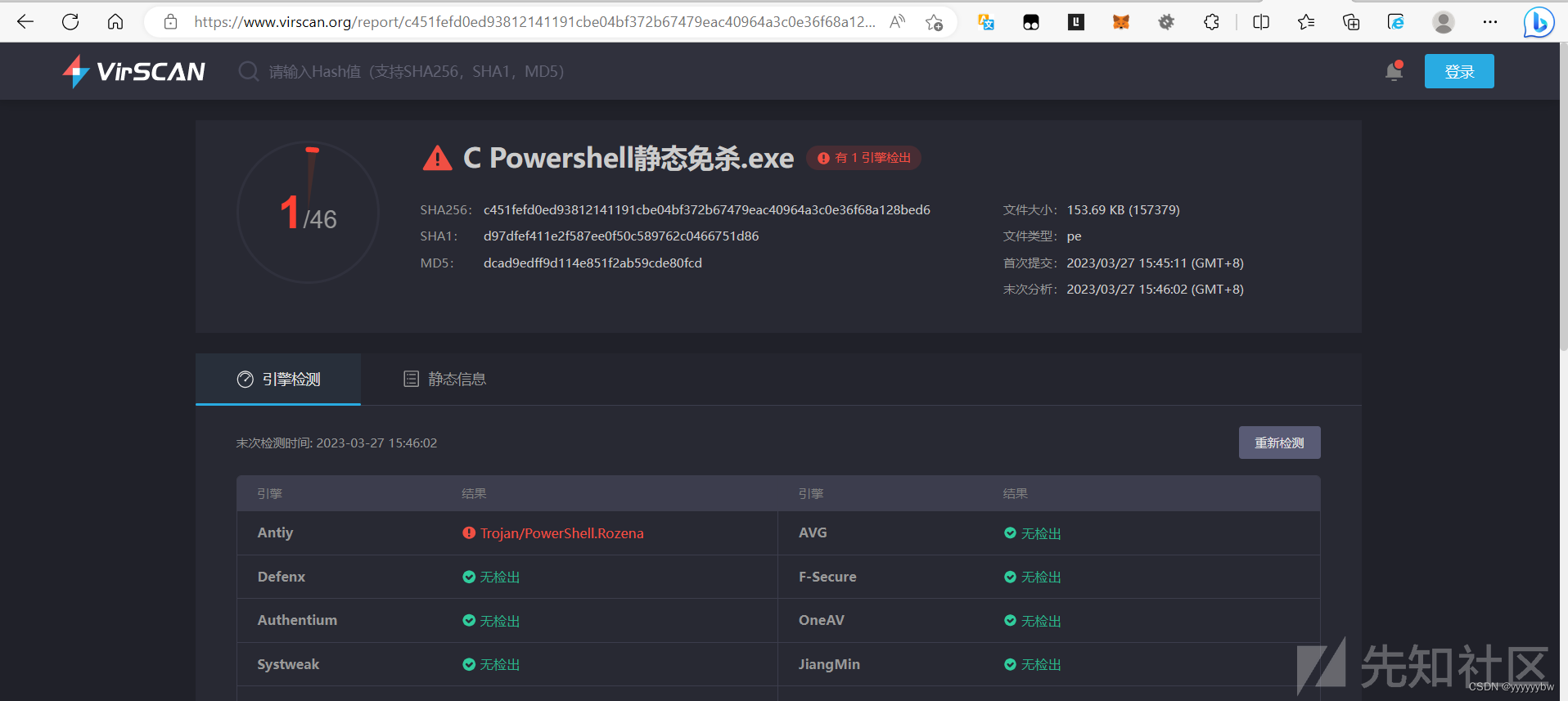Click the Authentium engine name
Screen dimensions: 1568x701
[297, 620]
